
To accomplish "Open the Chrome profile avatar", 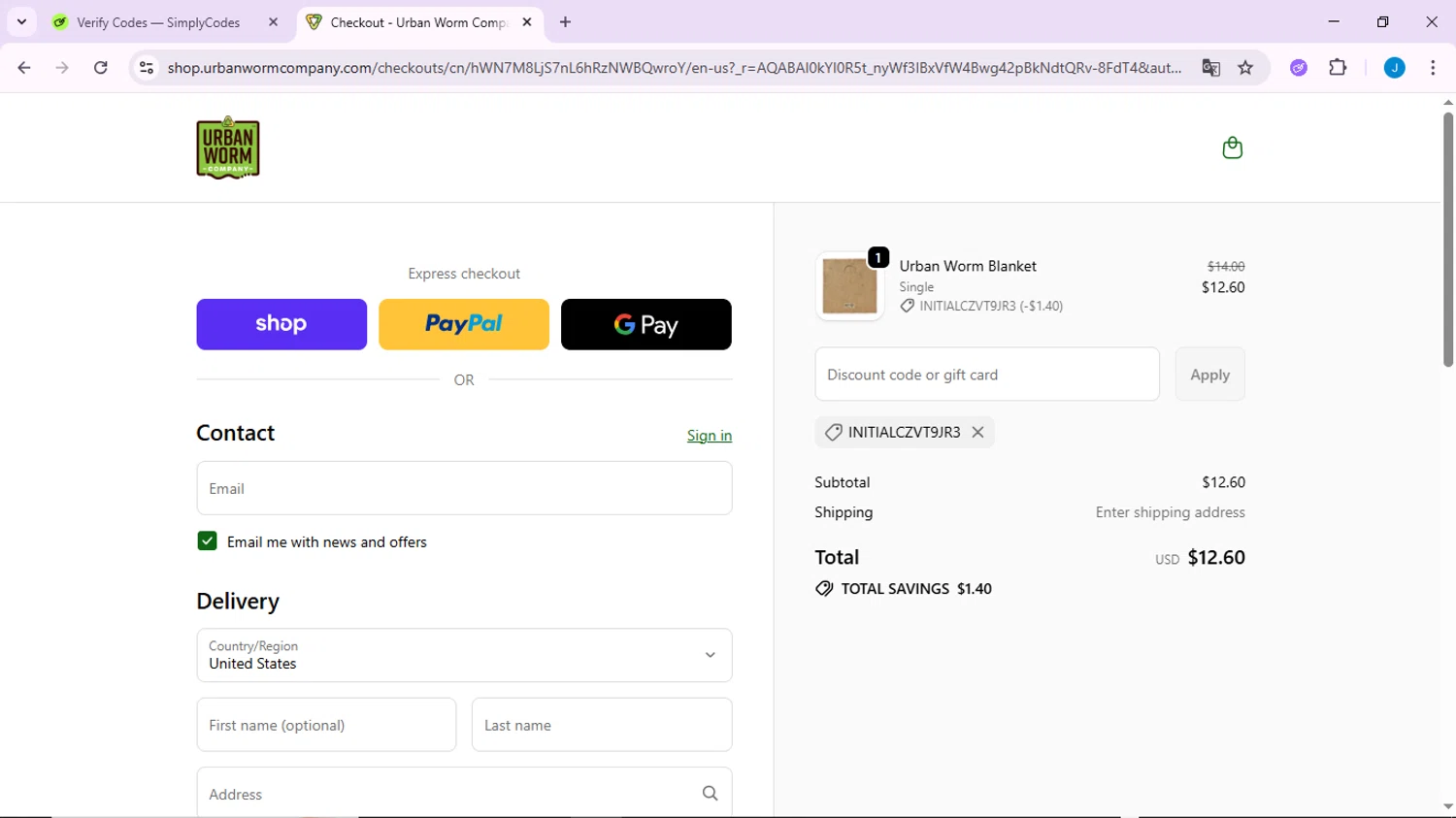I will [1395, 68].
